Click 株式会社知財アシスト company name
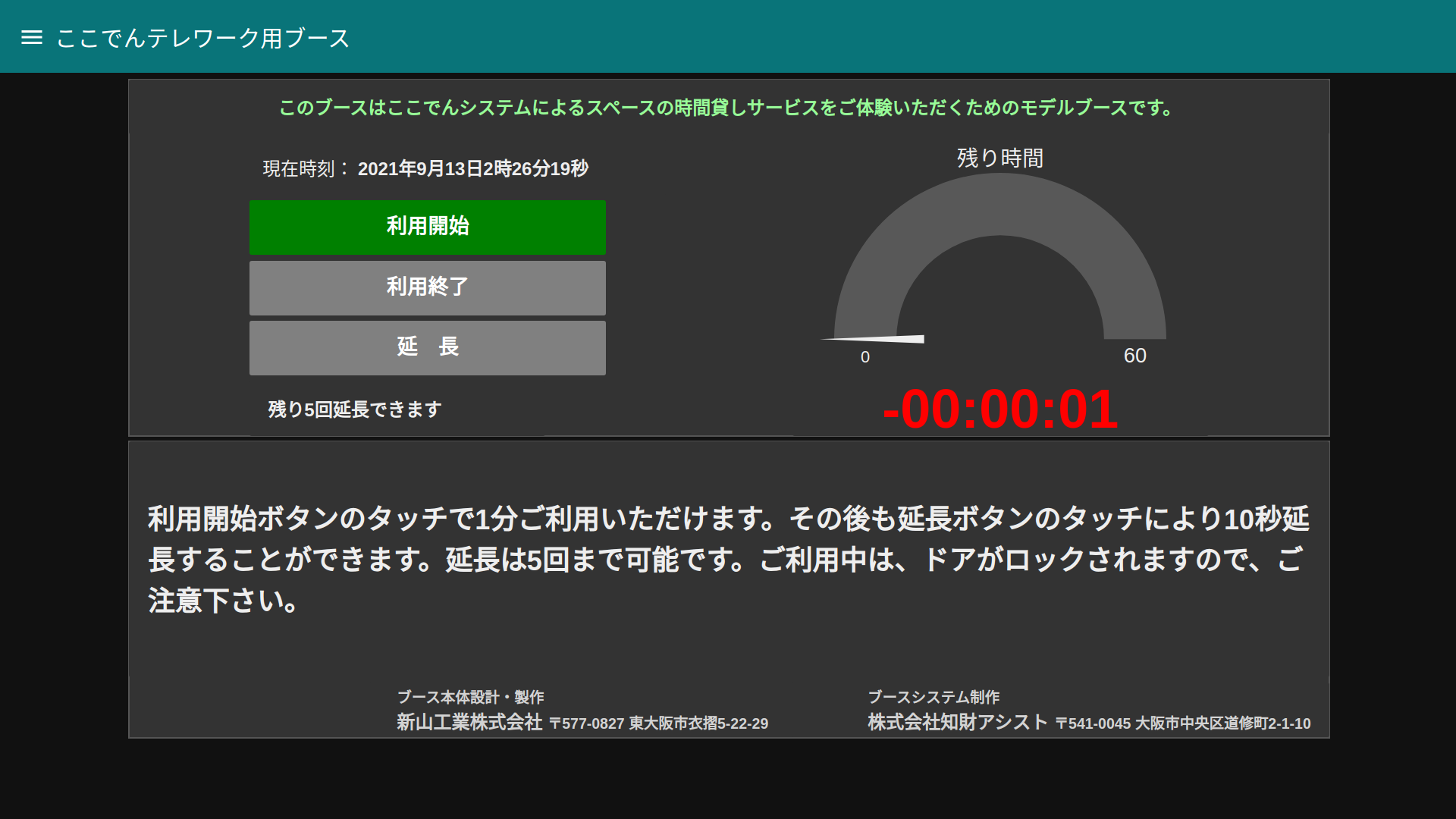1456x819 pixels. coord(957,722)
